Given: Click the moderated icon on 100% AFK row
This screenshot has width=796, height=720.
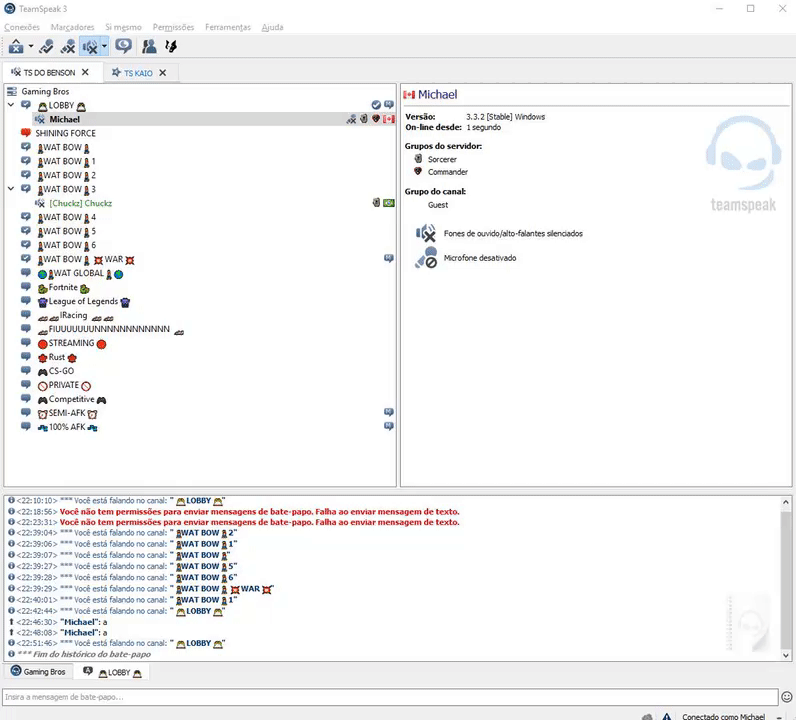Looking at the screenshot, I should click(389, 426).
